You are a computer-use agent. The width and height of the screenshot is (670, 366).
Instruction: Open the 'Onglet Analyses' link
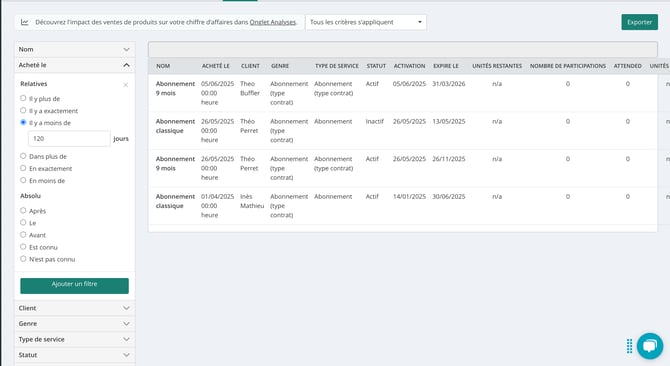(273, 22)
